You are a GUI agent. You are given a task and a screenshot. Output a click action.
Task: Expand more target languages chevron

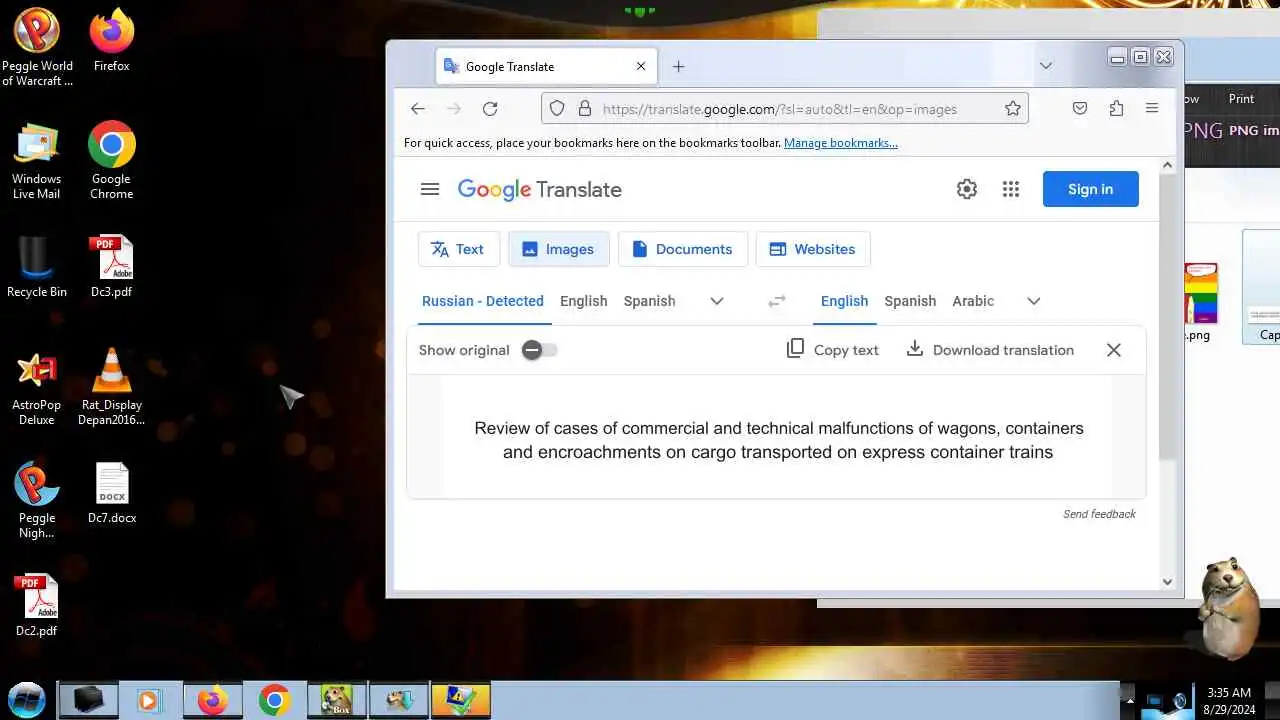1034,301
